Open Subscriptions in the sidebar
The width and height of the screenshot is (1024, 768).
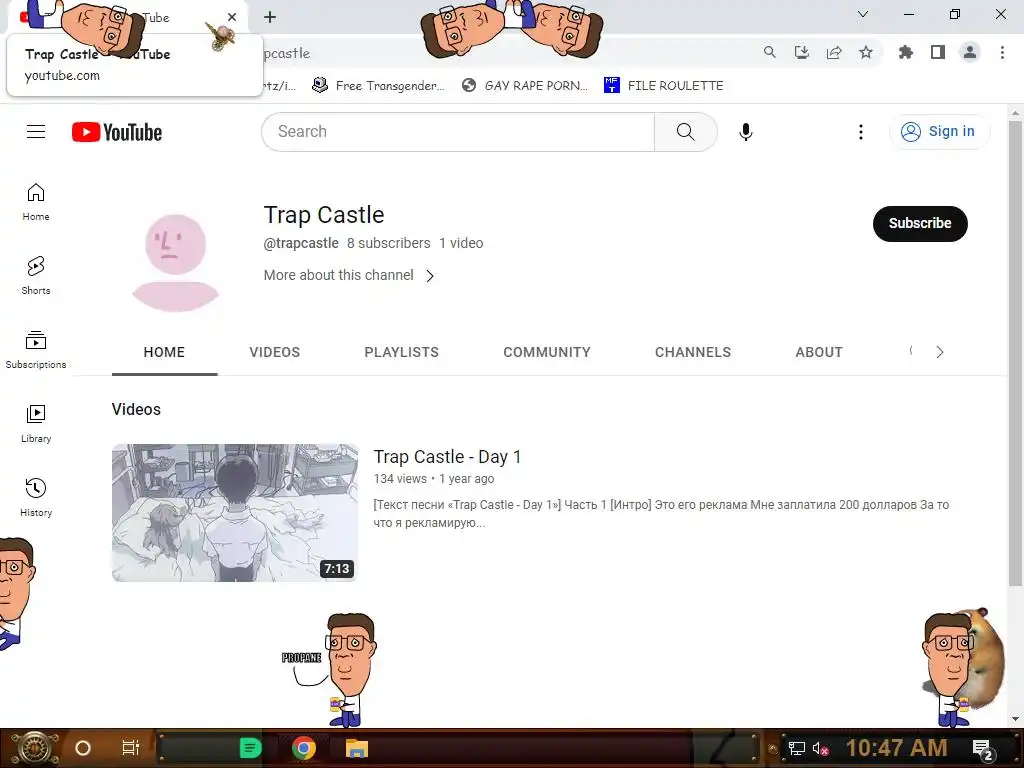pyautogui.click(x=36, y=349)
